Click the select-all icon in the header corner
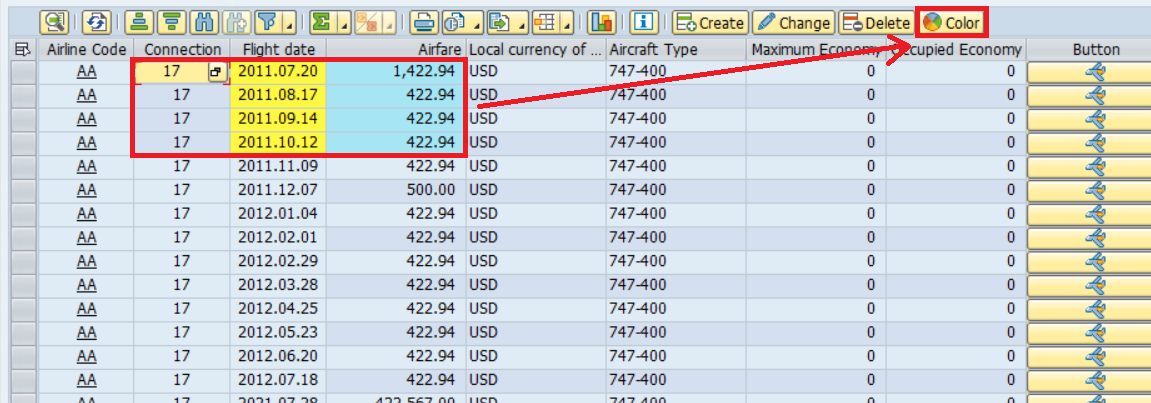This screenshot has height=403, width=1151. coord(23,50)
